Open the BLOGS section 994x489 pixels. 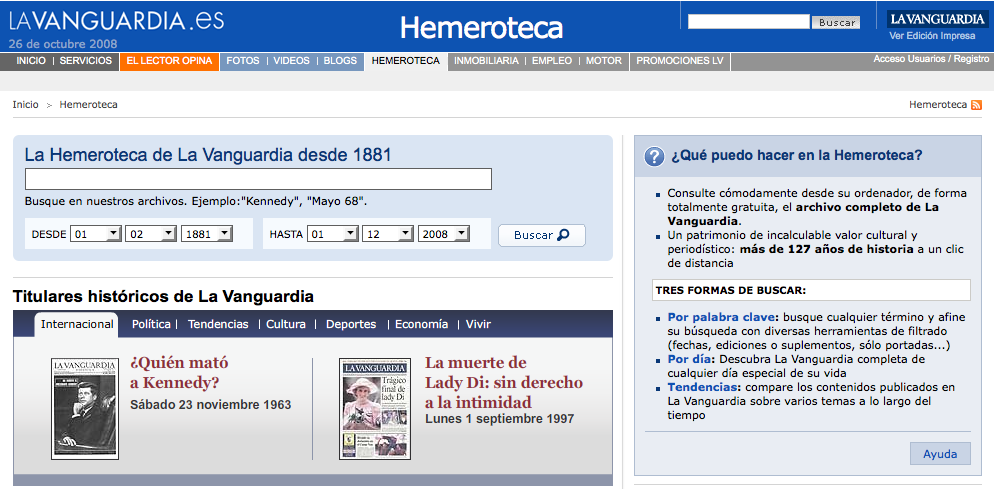click(x=340, y=61)
